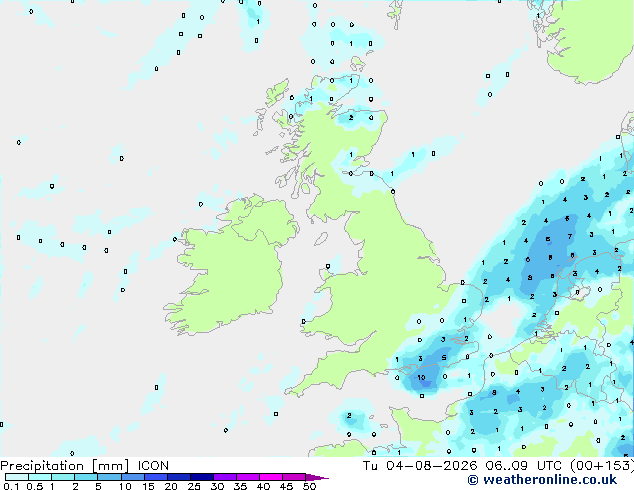Click the 30 legend scale label
Image resolution: width=634 pixels, height=490 pixels.
[x=217, y=486]
